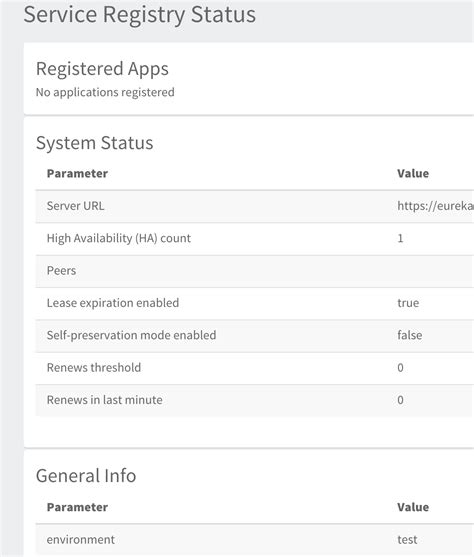Select the Lease expiration enabled label
This screenshot has width=474, height=557.
113,303
